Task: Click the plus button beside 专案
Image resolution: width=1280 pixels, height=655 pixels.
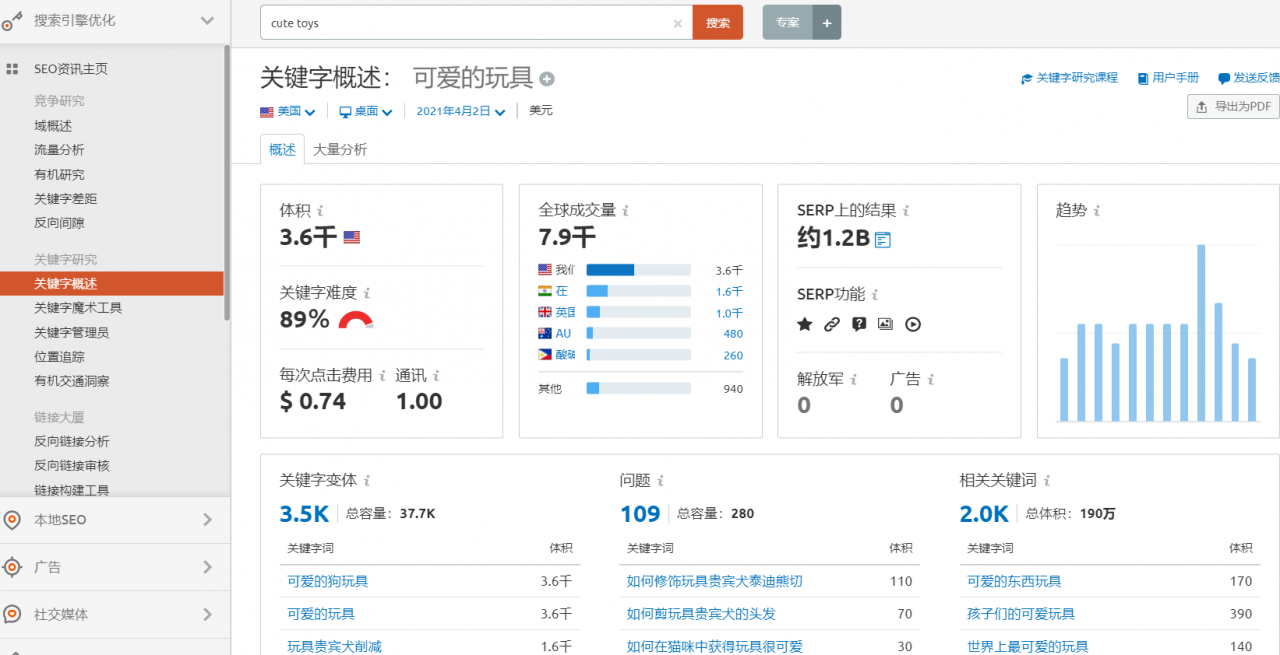Action: tap(827, 22)
